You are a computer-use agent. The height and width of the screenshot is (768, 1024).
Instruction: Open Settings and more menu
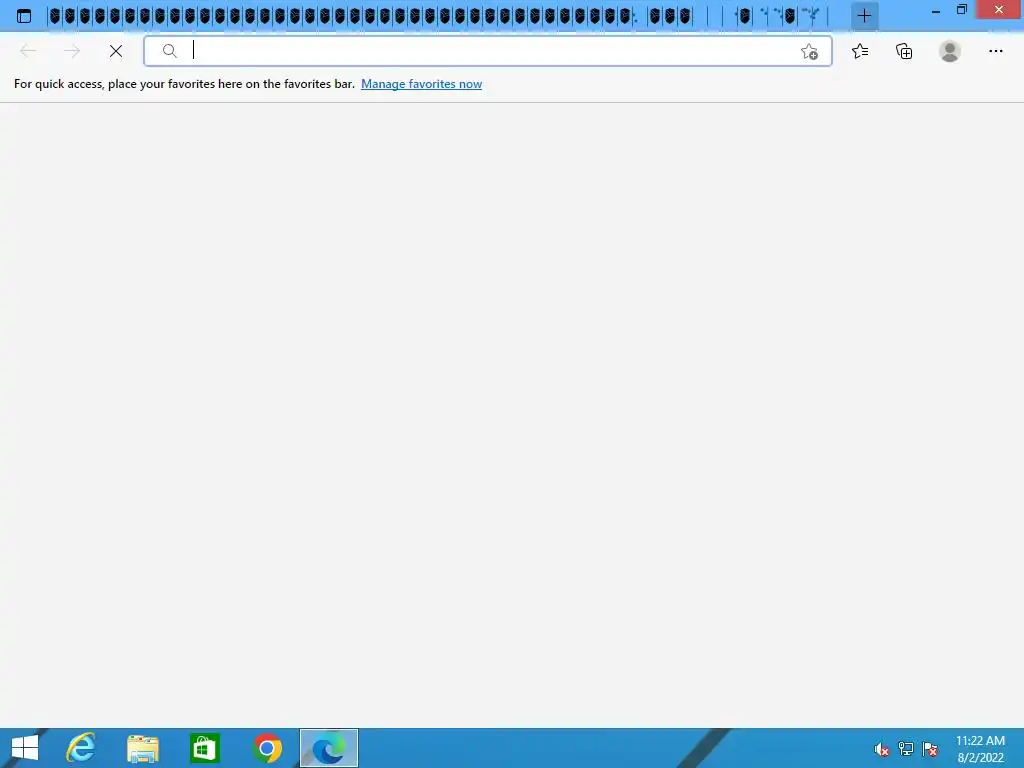tap(995, 51)
